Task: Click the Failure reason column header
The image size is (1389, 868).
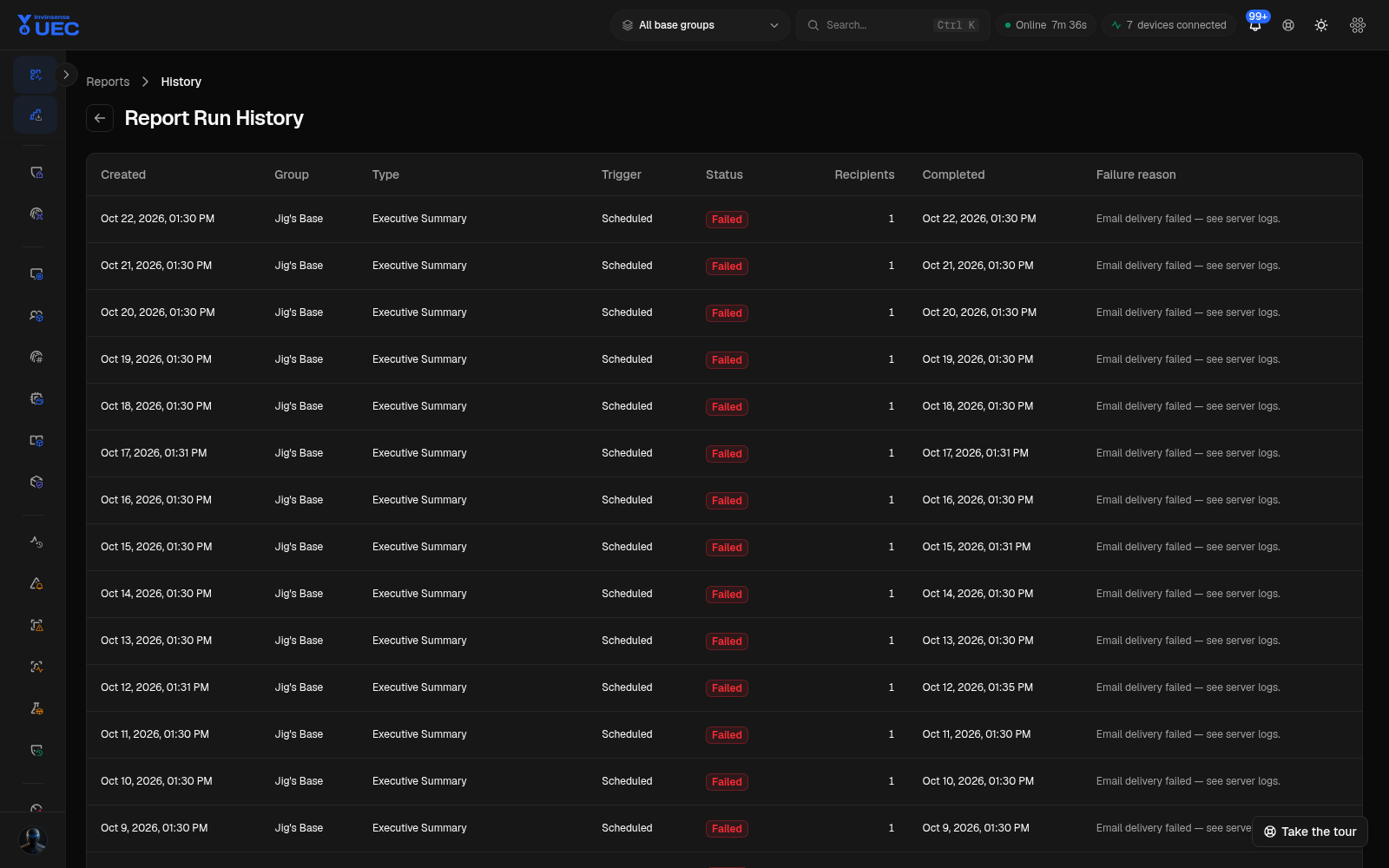Action: click(1136, 174)
